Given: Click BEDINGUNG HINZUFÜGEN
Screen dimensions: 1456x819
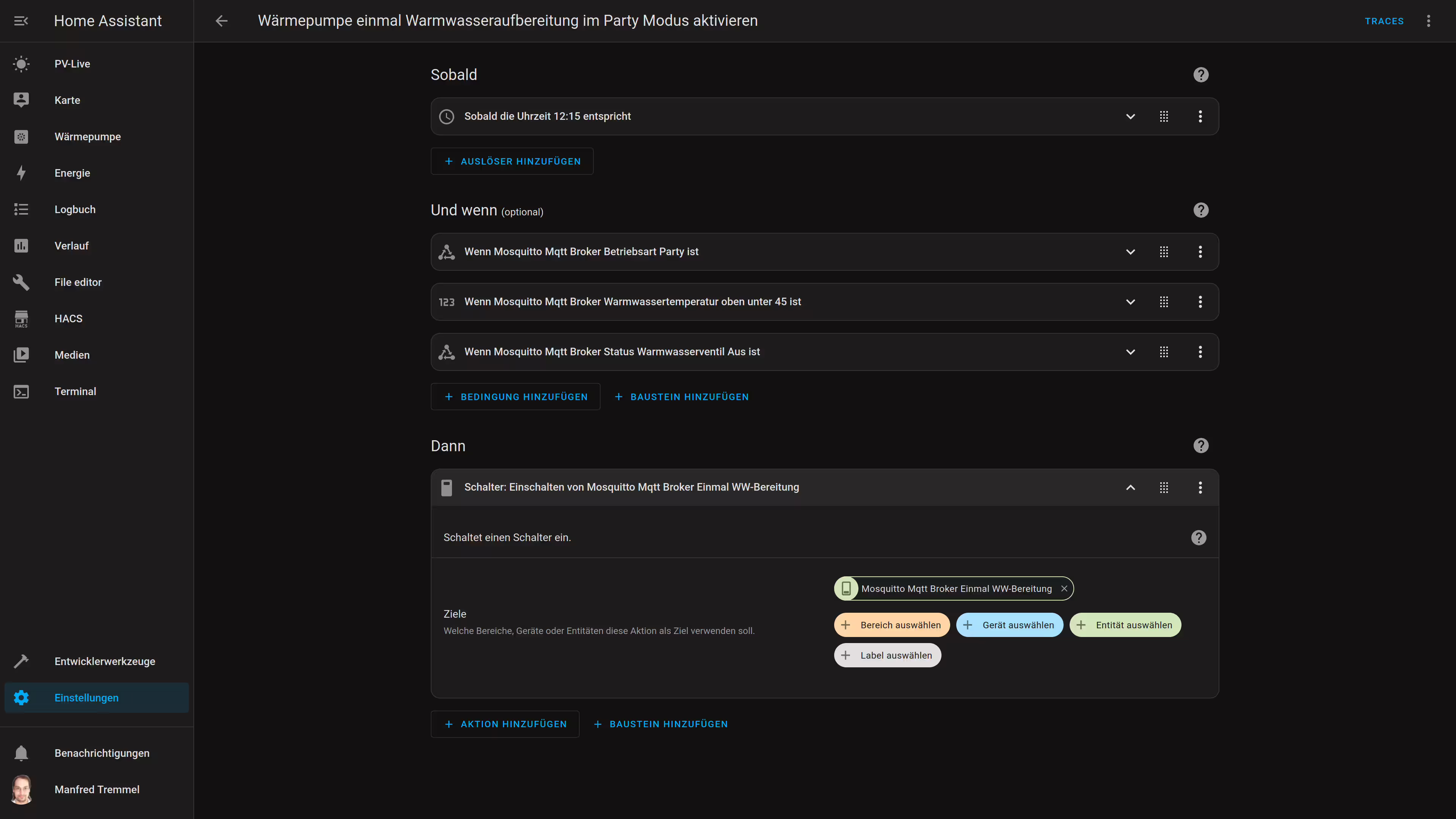Looking at the screenshot, I should pos(516,397).
